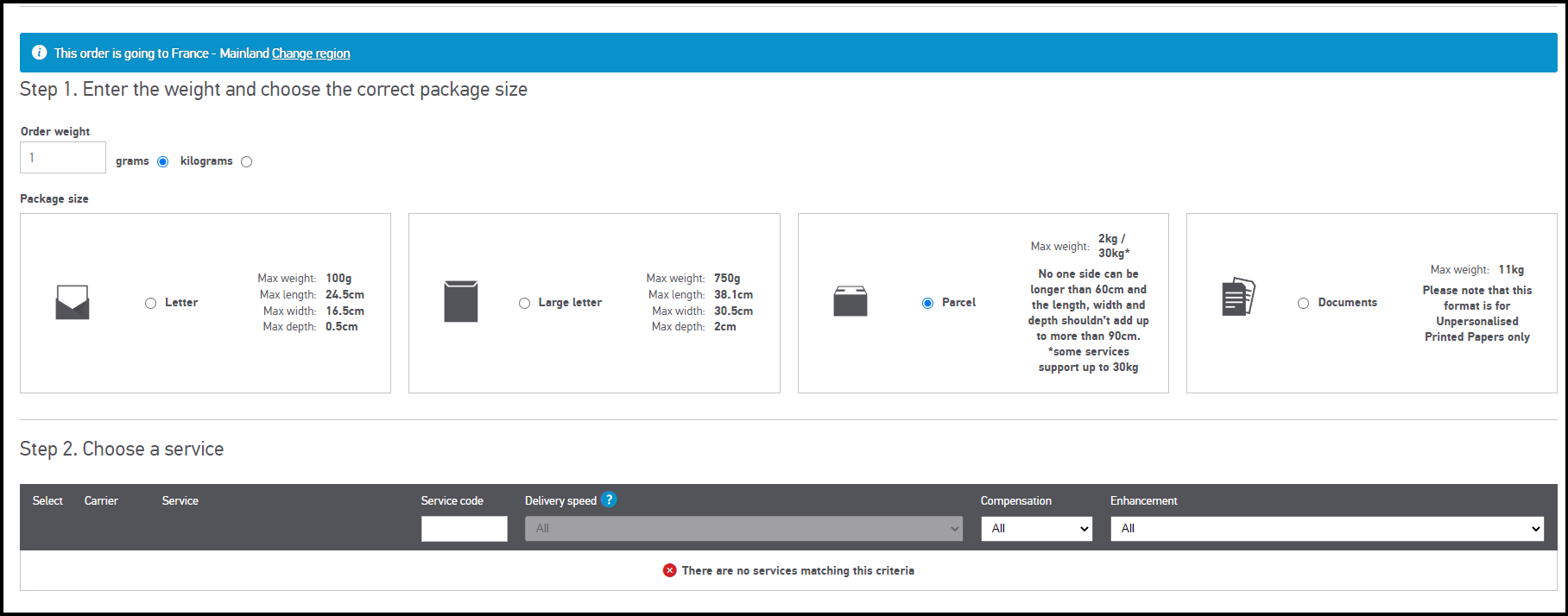Select kilograms weight unit radio button
The image size is (1568, 616).
[x=247, y=161]
